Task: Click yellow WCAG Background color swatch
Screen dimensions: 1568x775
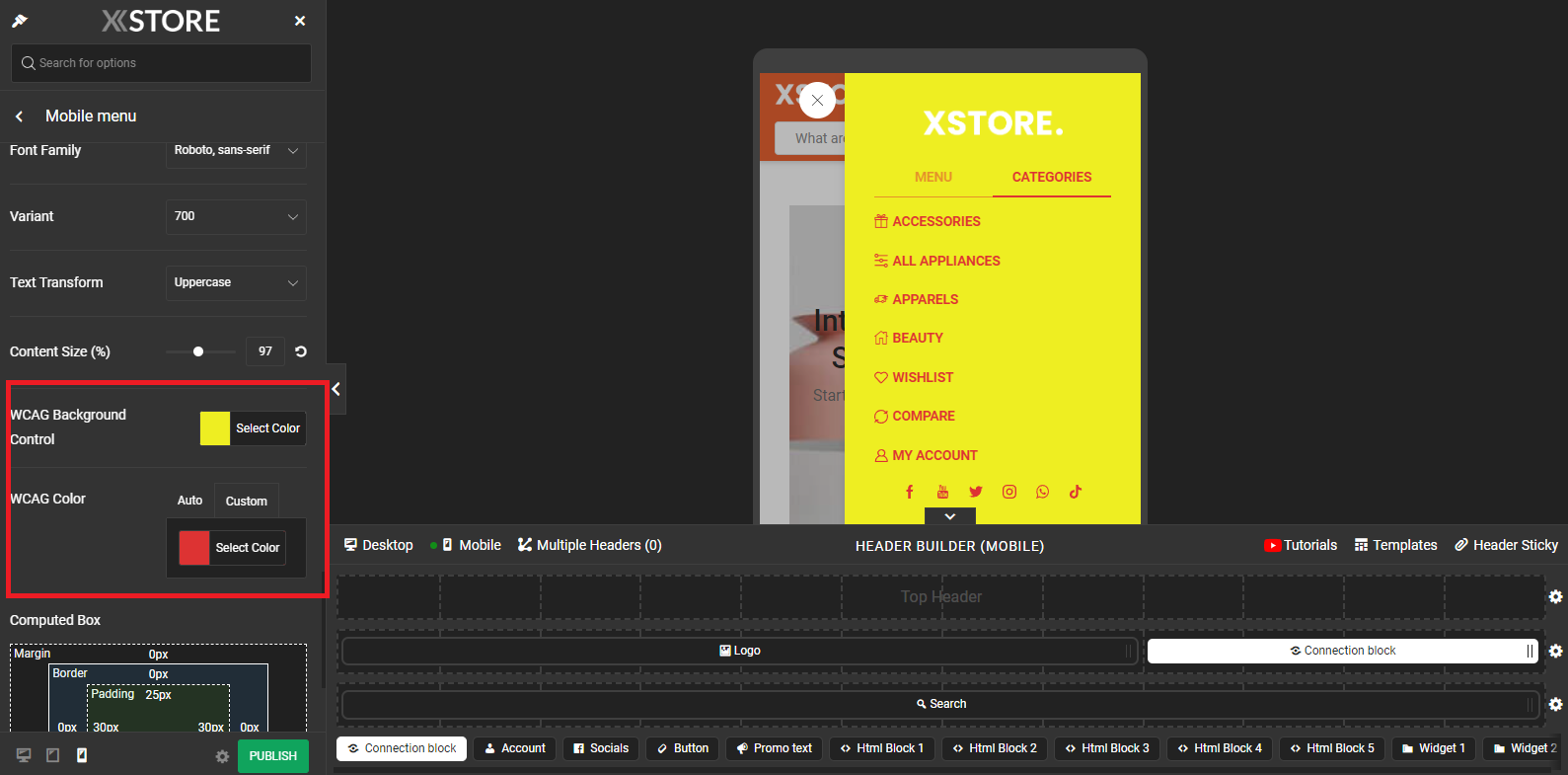Action: (x=215, y=428)
